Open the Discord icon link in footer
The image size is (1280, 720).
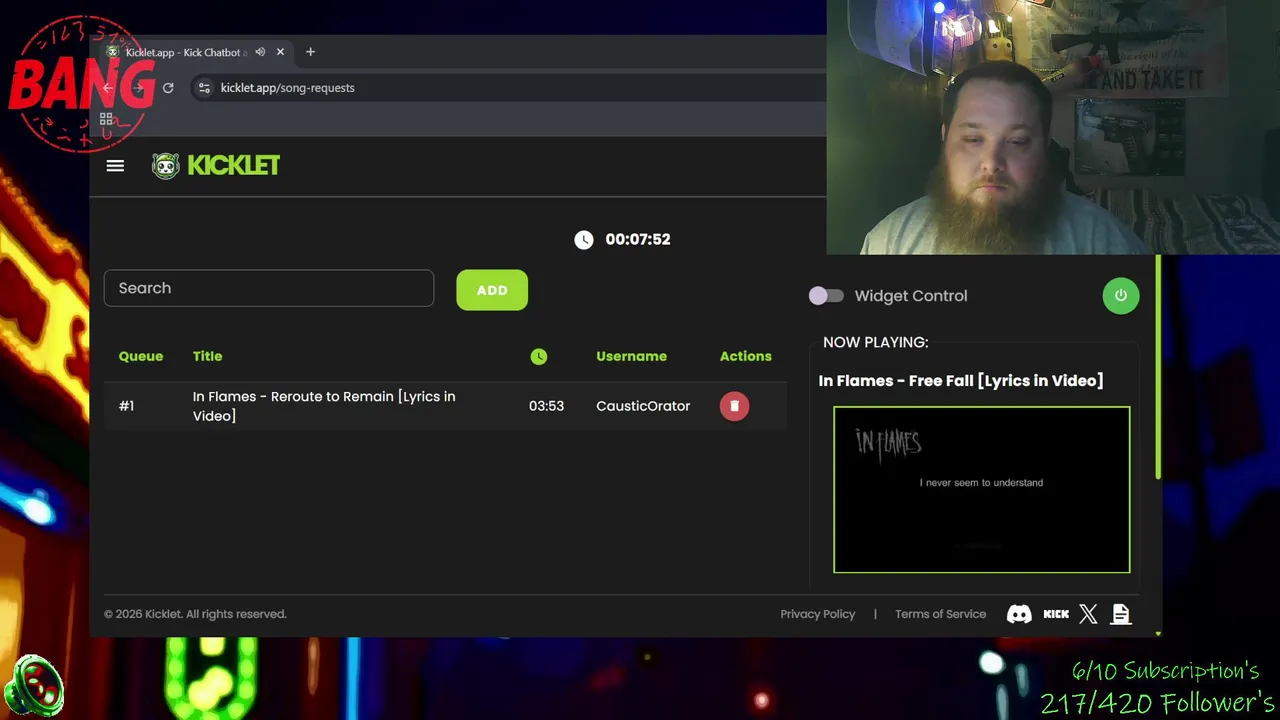(x=1019, y=614)
